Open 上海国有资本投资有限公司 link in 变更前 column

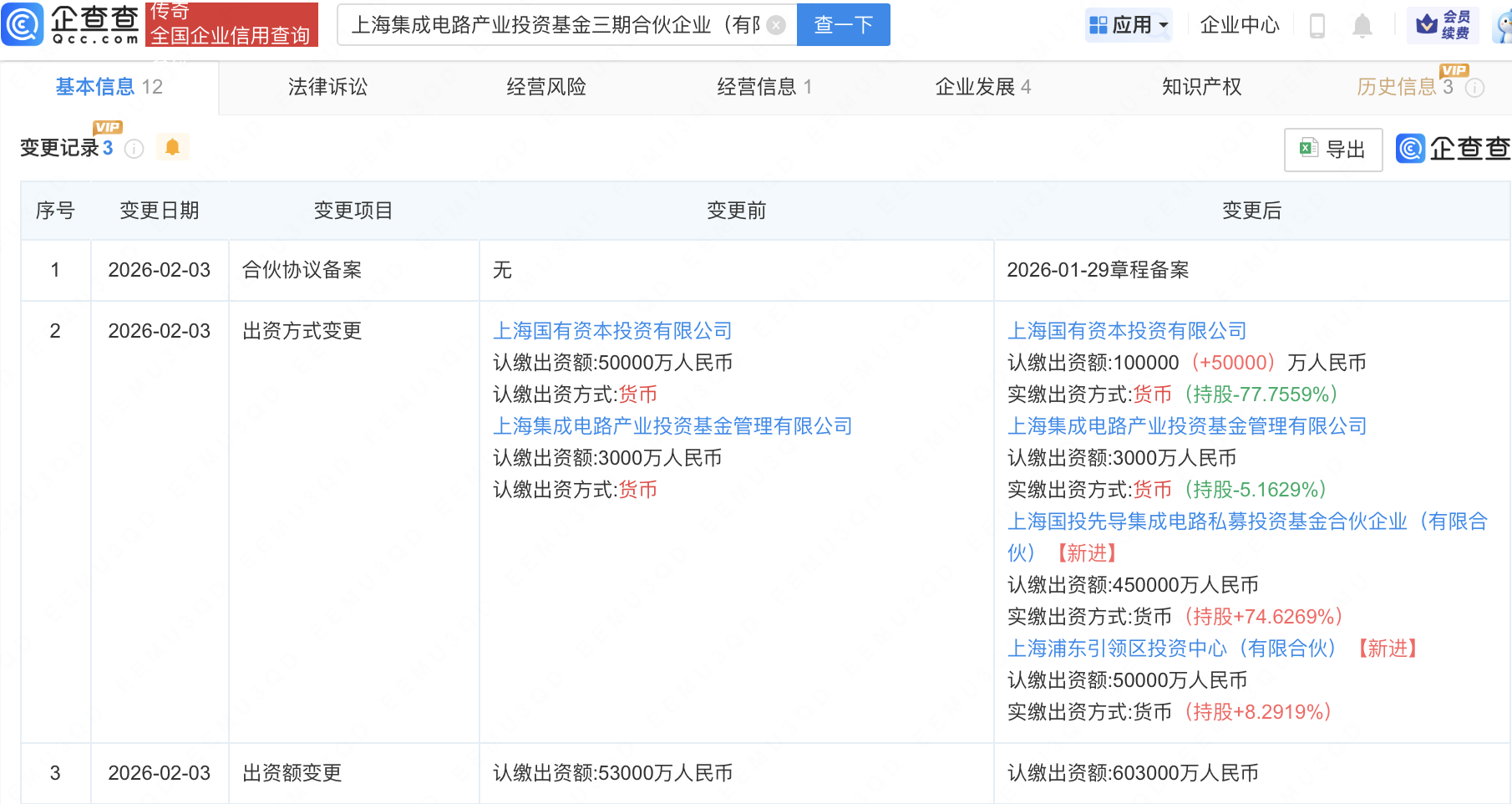[612, 331]
